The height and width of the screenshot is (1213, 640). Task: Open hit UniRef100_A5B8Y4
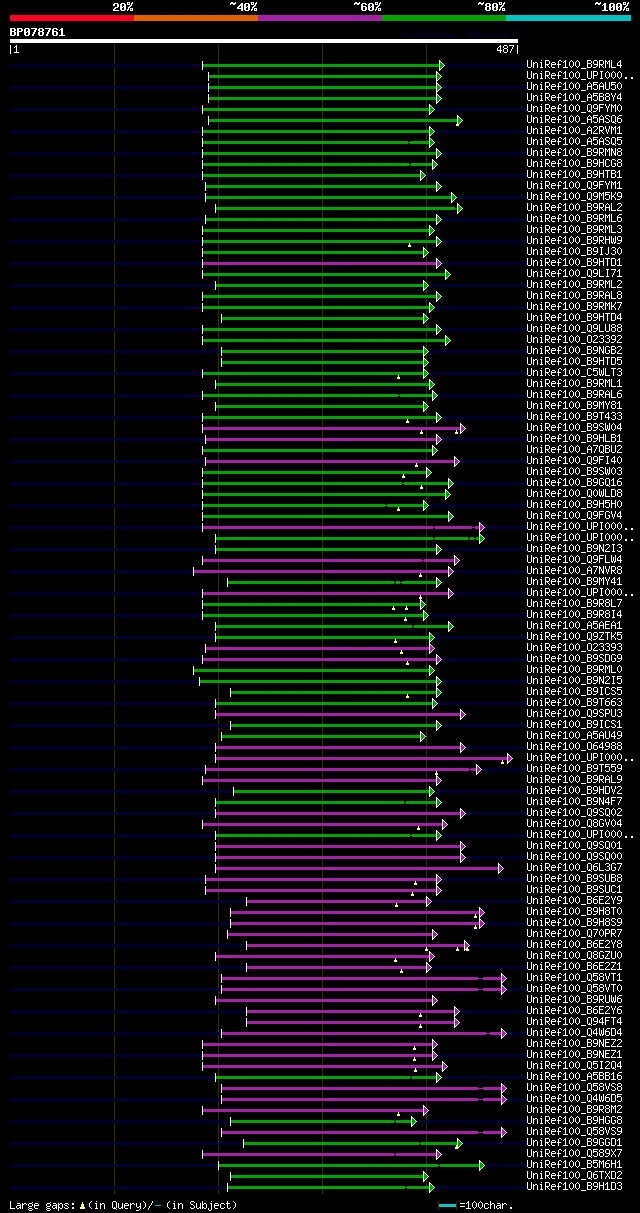574,98
